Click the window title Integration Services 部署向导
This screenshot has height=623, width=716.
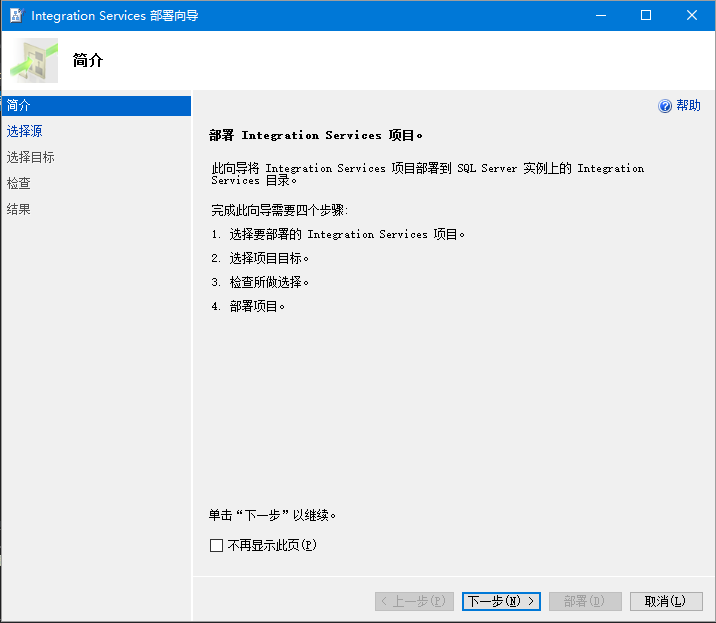(115, 16)
